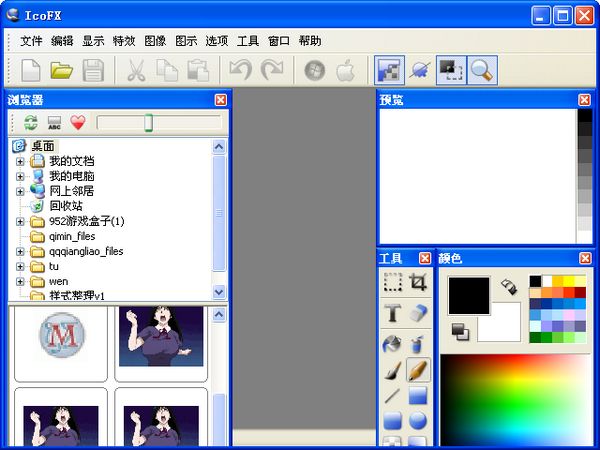Choose the rectangular selection tool
The image size is (600, 450).
click(x=393, y=283)
